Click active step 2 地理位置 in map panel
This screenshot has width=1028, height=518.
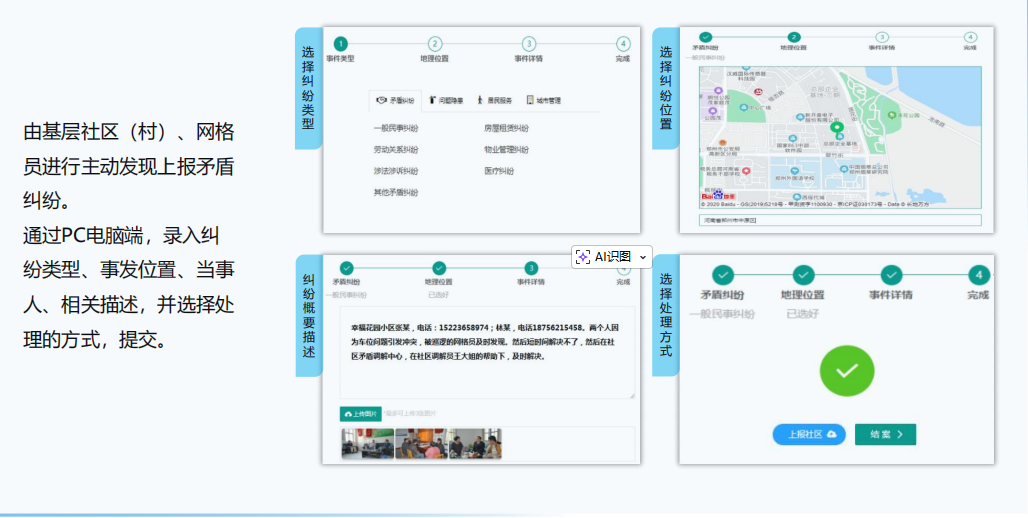794,37
